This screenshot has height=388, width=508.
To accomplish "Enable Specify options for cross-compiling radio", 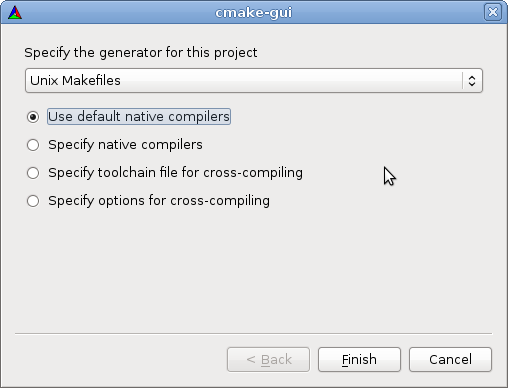I will [33, 201].
